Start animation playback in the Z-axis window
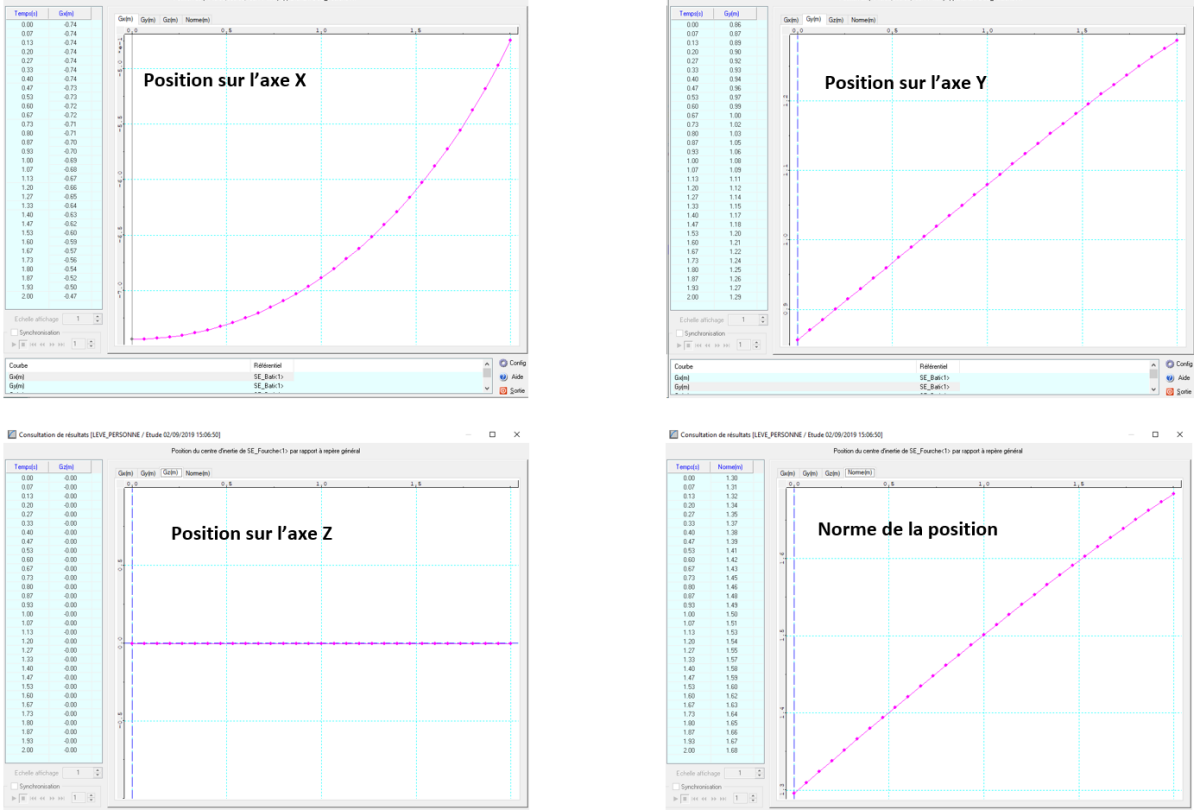The image size is (1200, 810). click(x=14, y=798)
